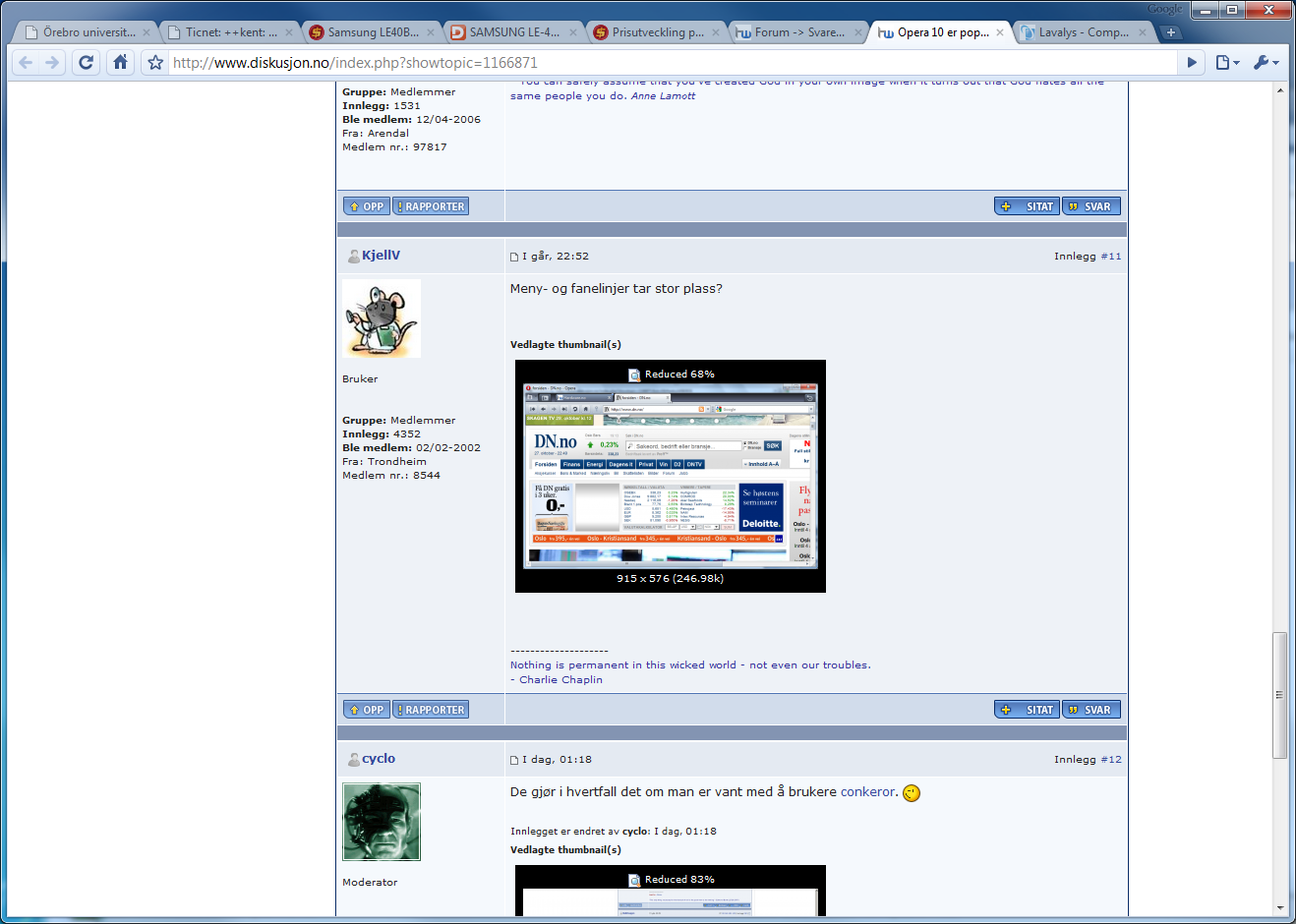Click OPP button below KjellV post
The height and width of the screenshot is (924, 1296).
pyautogui.click(x=366, y=710)
